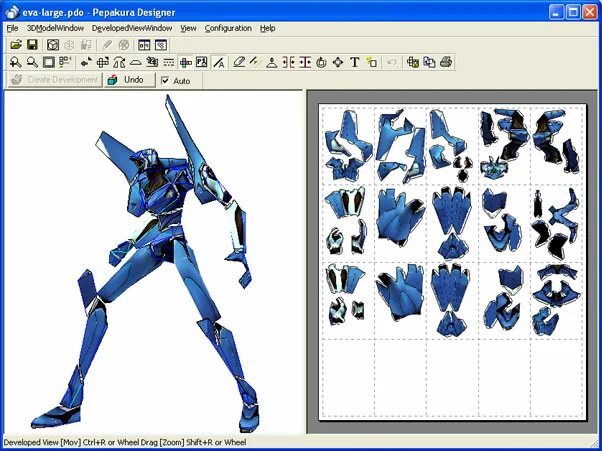Open the Help menu

[267, 28]
